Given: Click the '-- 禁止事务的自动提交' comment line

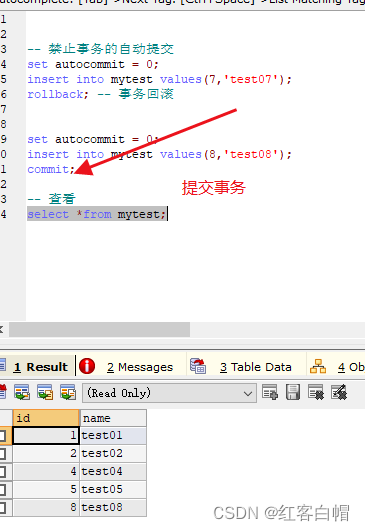Looking at the screenshot, I should (x=101, y=49).
